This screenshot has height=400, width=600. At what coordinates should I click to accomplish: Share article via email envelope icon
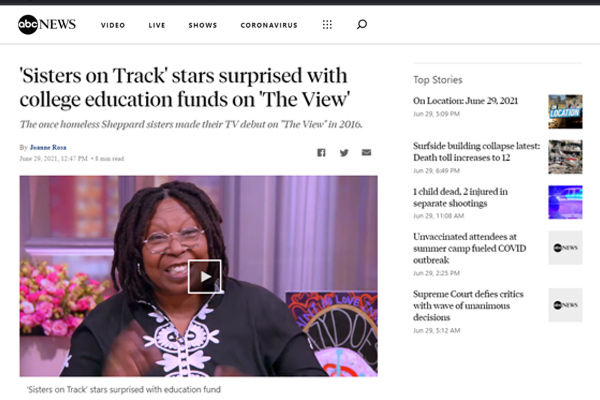coord(366,152)
